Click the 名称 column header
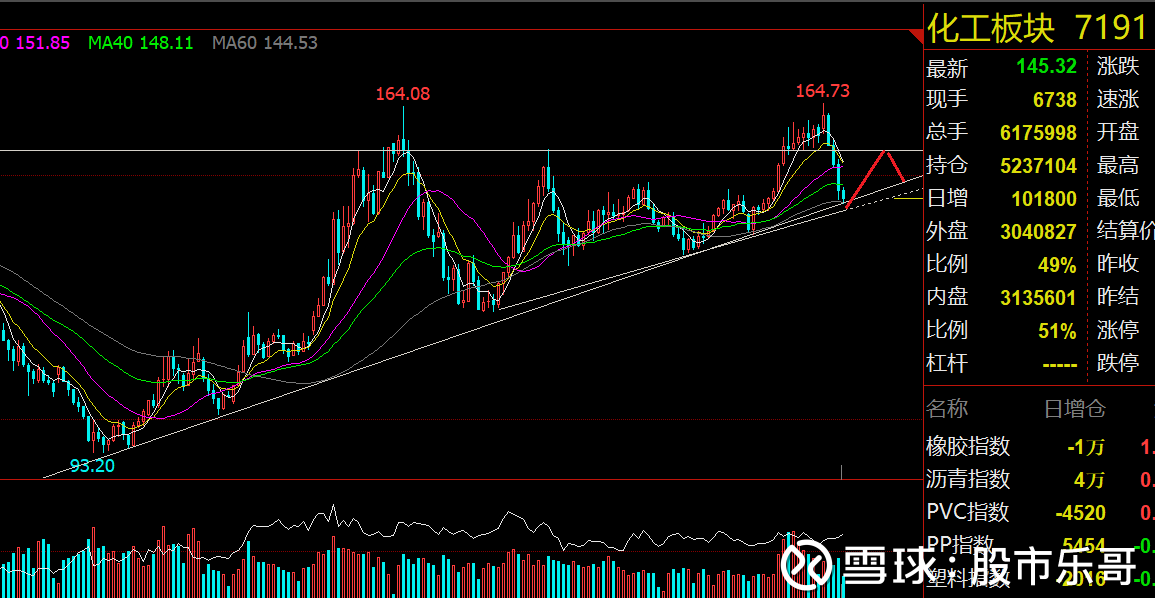The image size is (1155, 598). pyautogui.click(x=947, y=408)
